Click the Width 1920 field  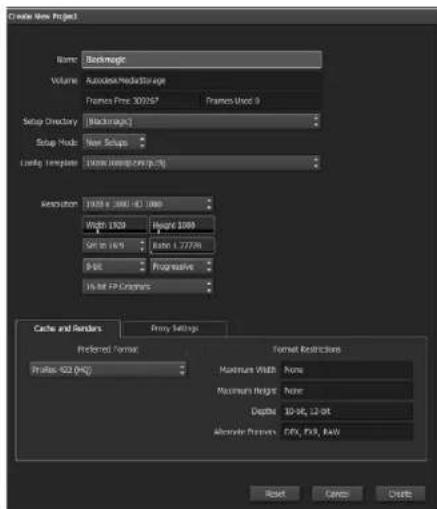point(114,225)
